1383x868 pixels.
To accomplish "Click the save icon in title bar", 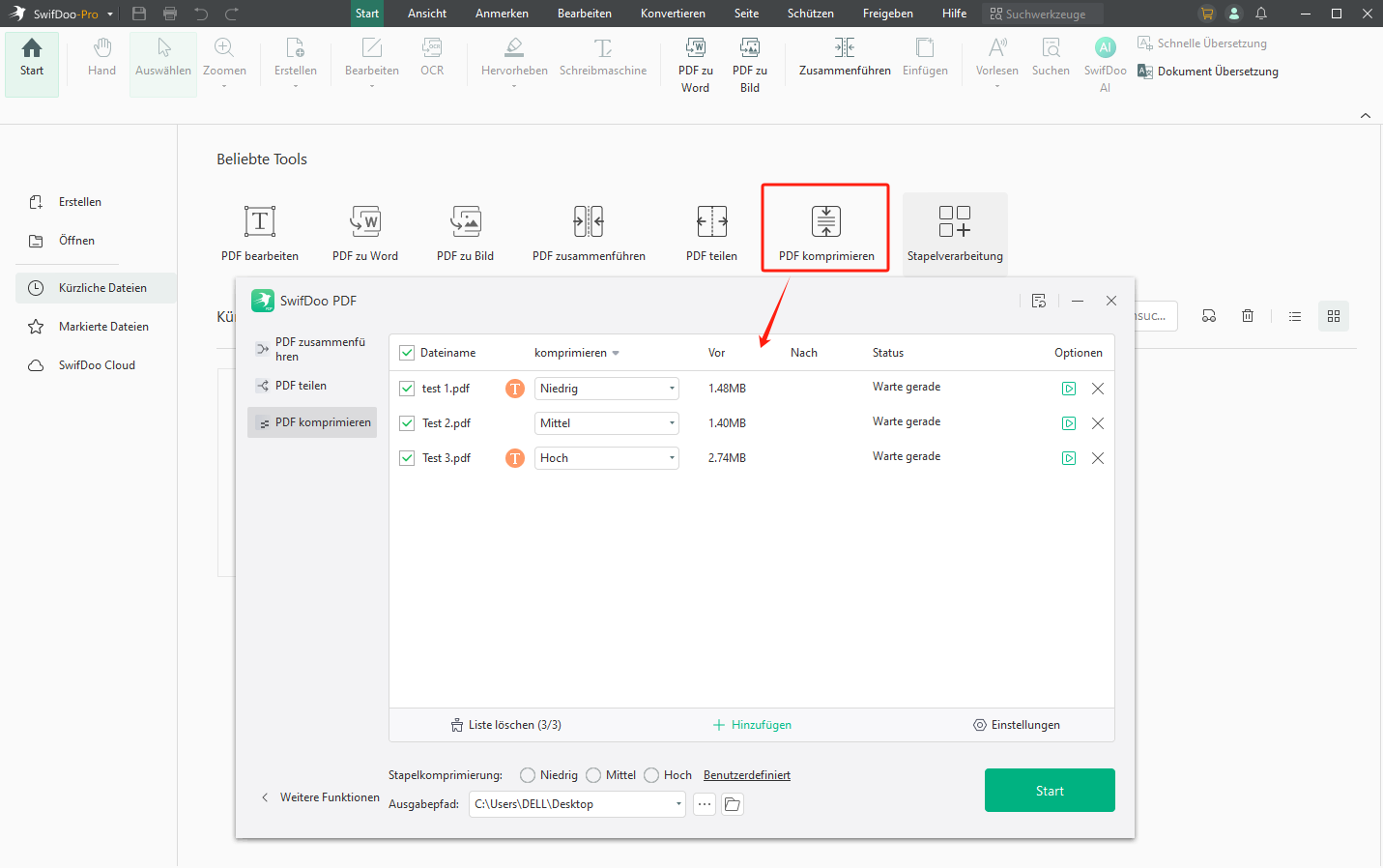I will pos(139,14).
